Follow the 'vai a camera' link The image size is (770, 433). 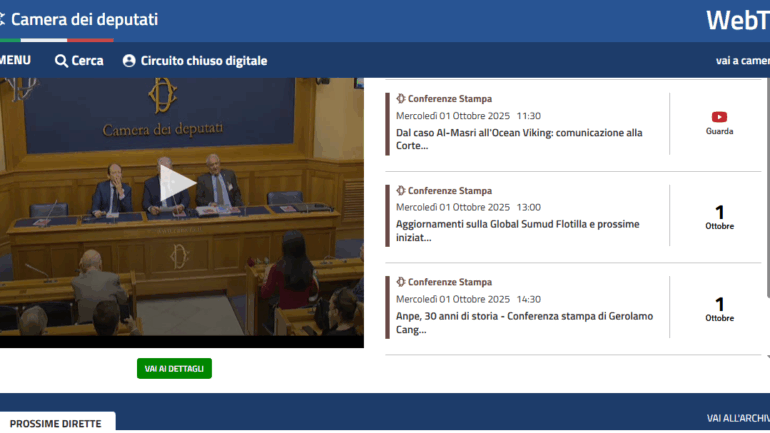pos(742,61)
